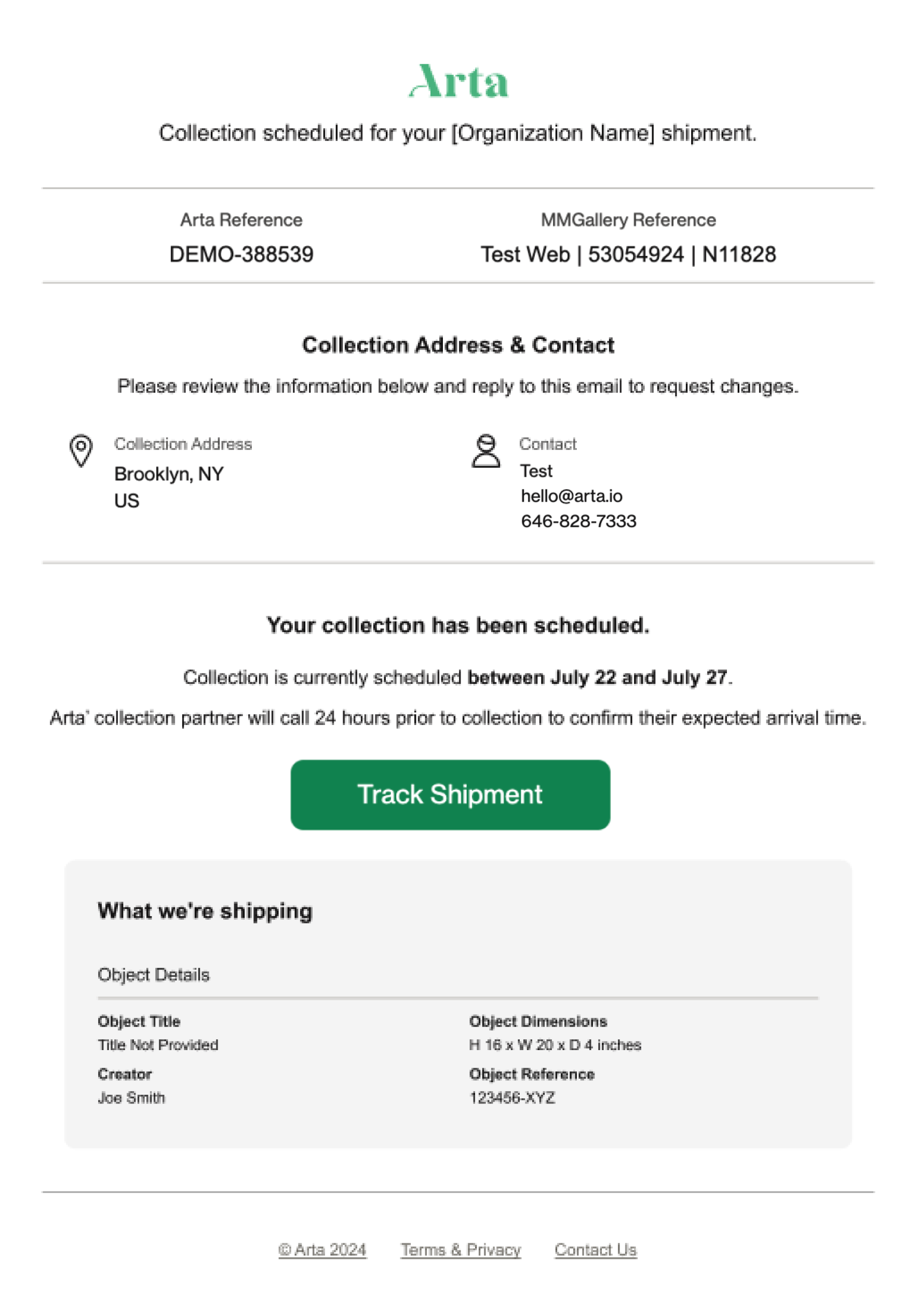The image size is (918, 1316).
Task: Click the creator name Joe Smith
Action: (131, 1098)
